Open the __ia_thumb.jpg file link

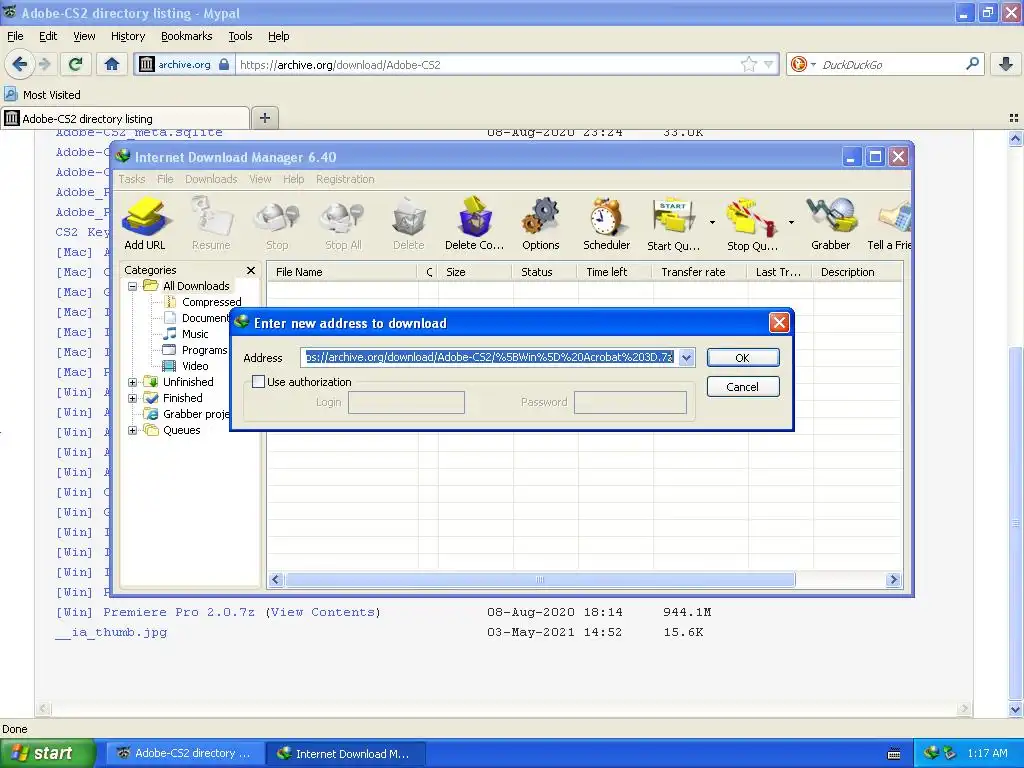coord(111,632)
